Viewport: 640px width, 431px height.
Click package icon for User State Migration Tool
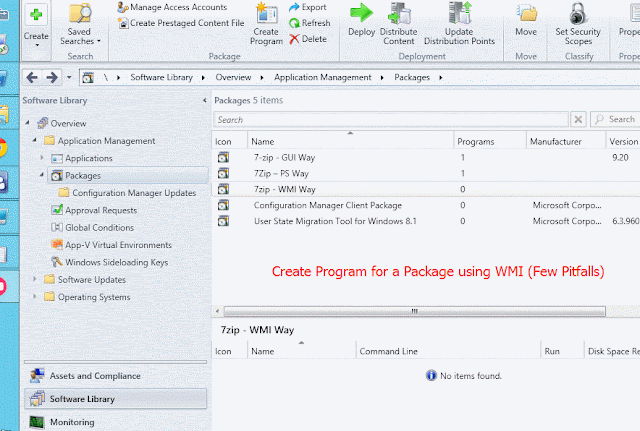tap(223, 221)
